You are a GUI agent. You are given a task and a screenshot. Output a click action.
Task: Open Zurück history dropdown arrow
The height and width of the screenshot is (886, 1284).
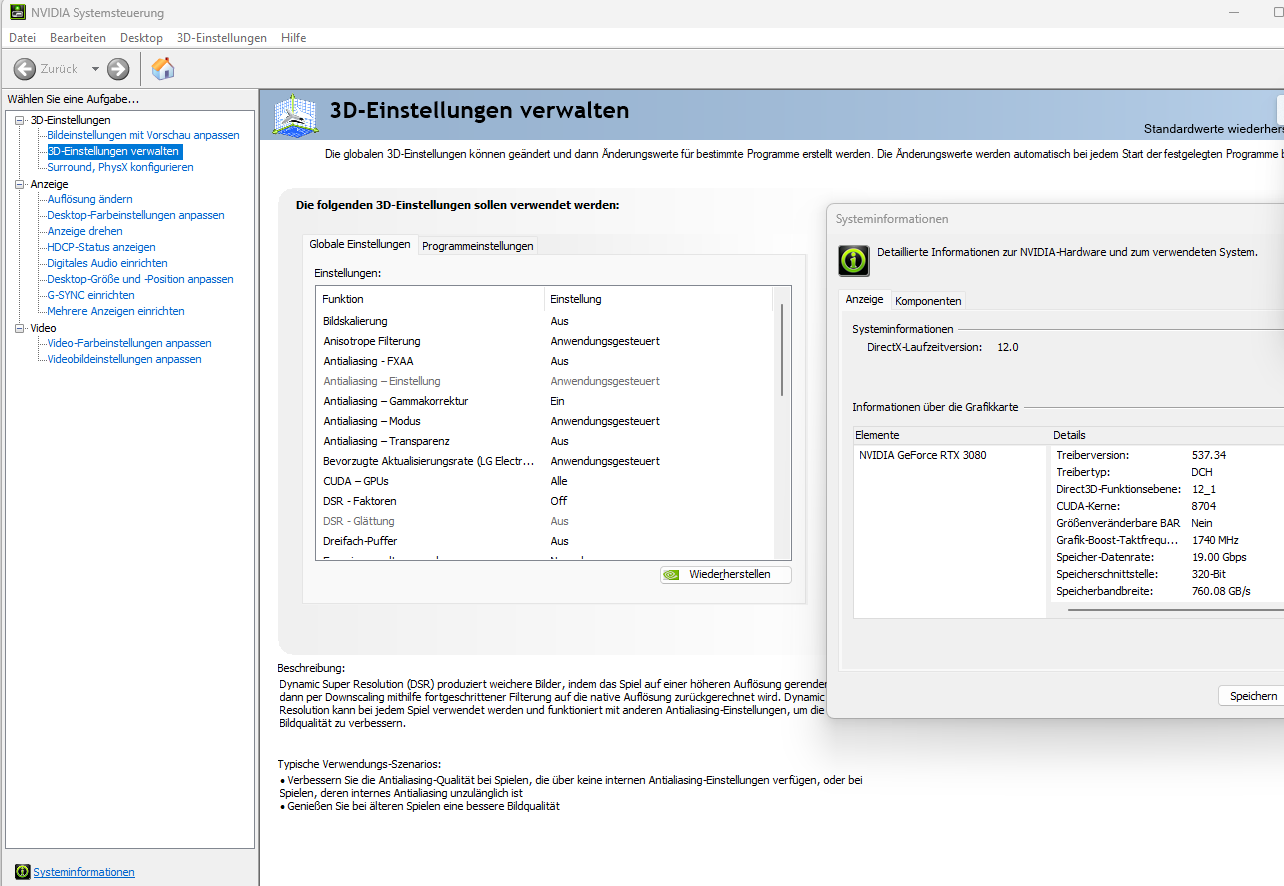coord(95,69)
